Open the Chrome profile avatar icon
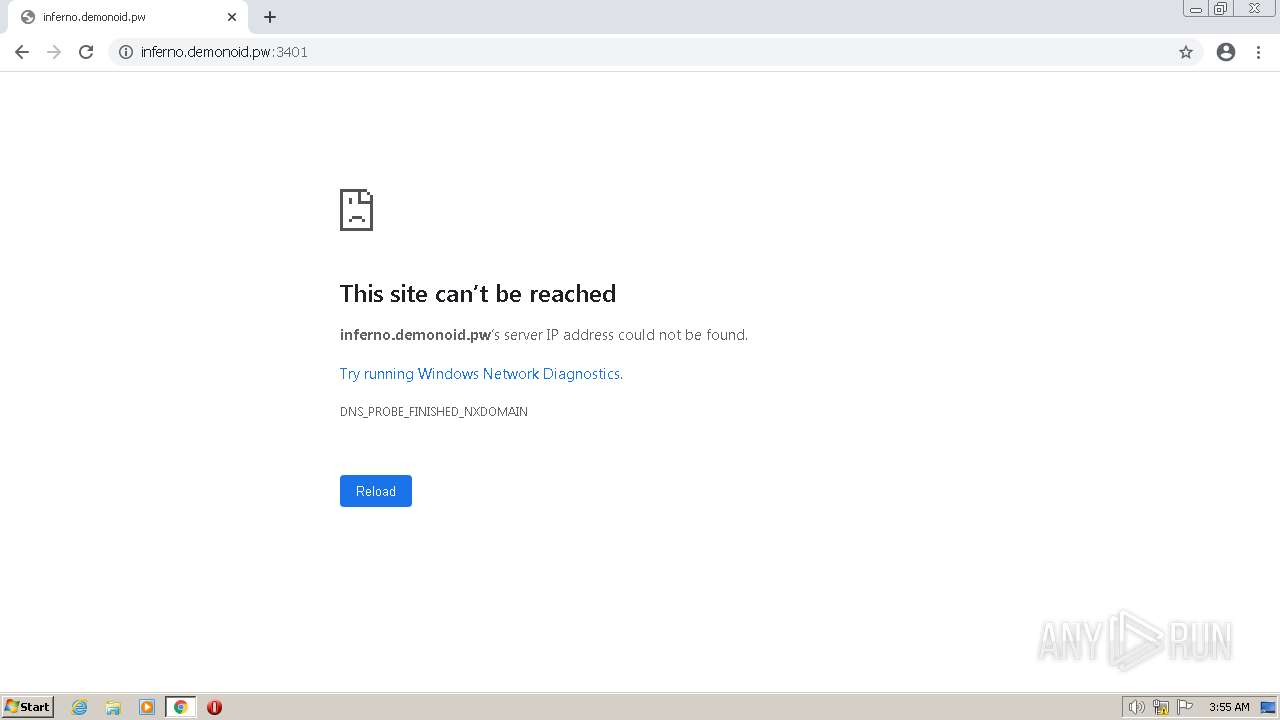1280x720 pixels. (1226, 52)
